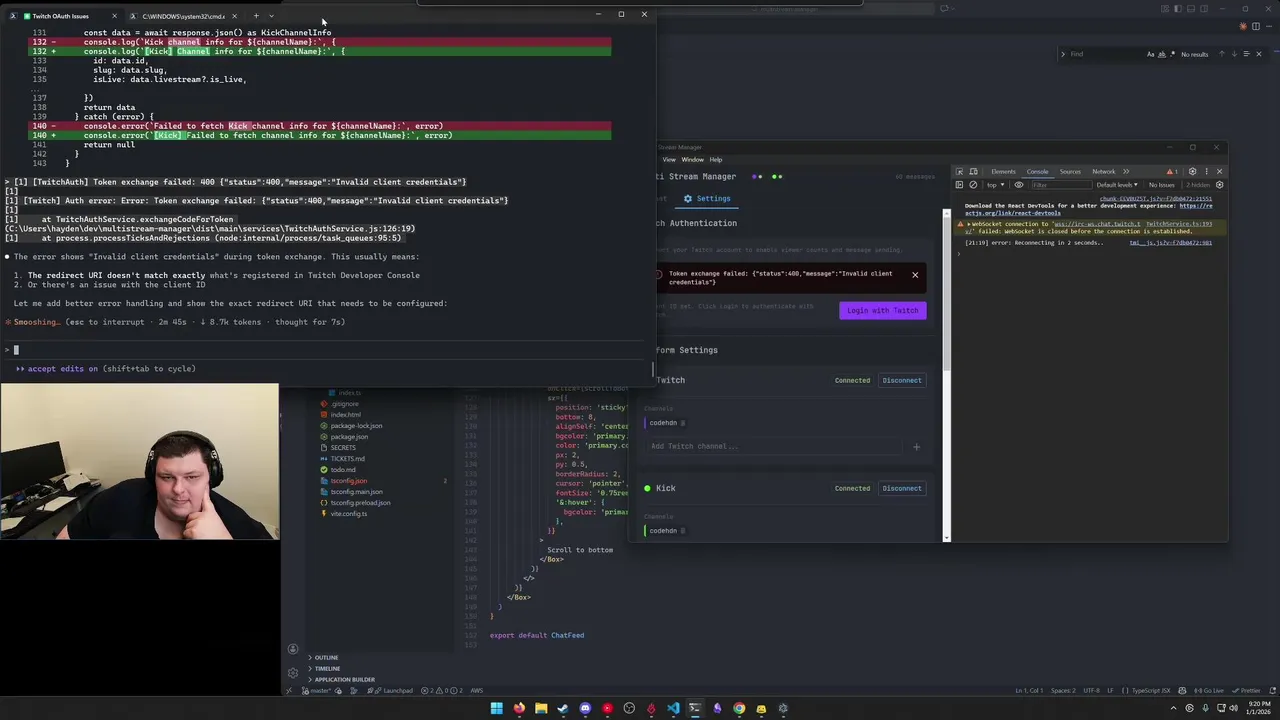Click the plus icon to add Twitch channel
The height and width of the screenshot is (720, 1280).
[x=916, y=447]
